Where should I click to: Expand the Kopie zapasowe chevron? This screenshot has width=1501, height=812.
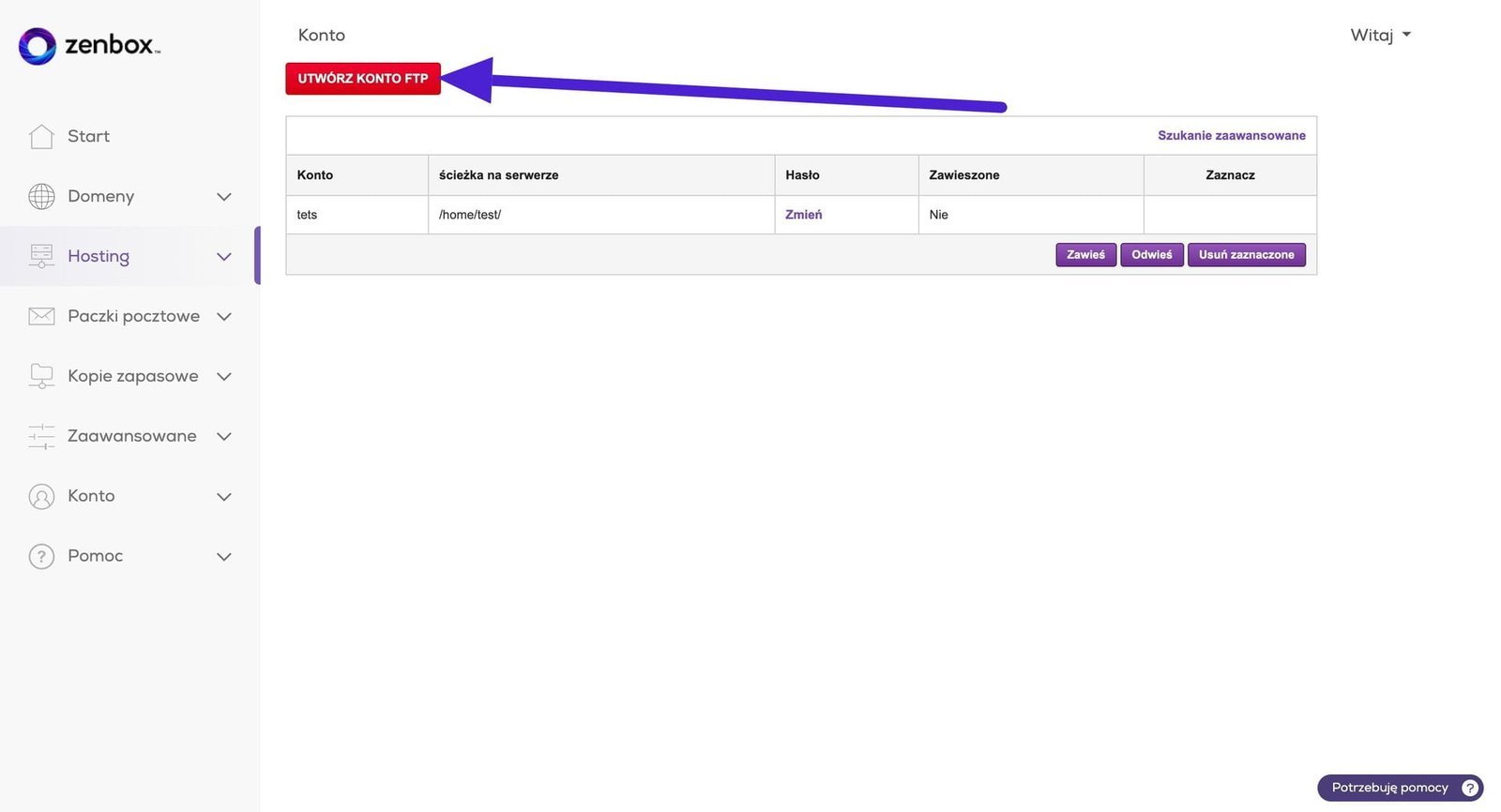[224, 377]
